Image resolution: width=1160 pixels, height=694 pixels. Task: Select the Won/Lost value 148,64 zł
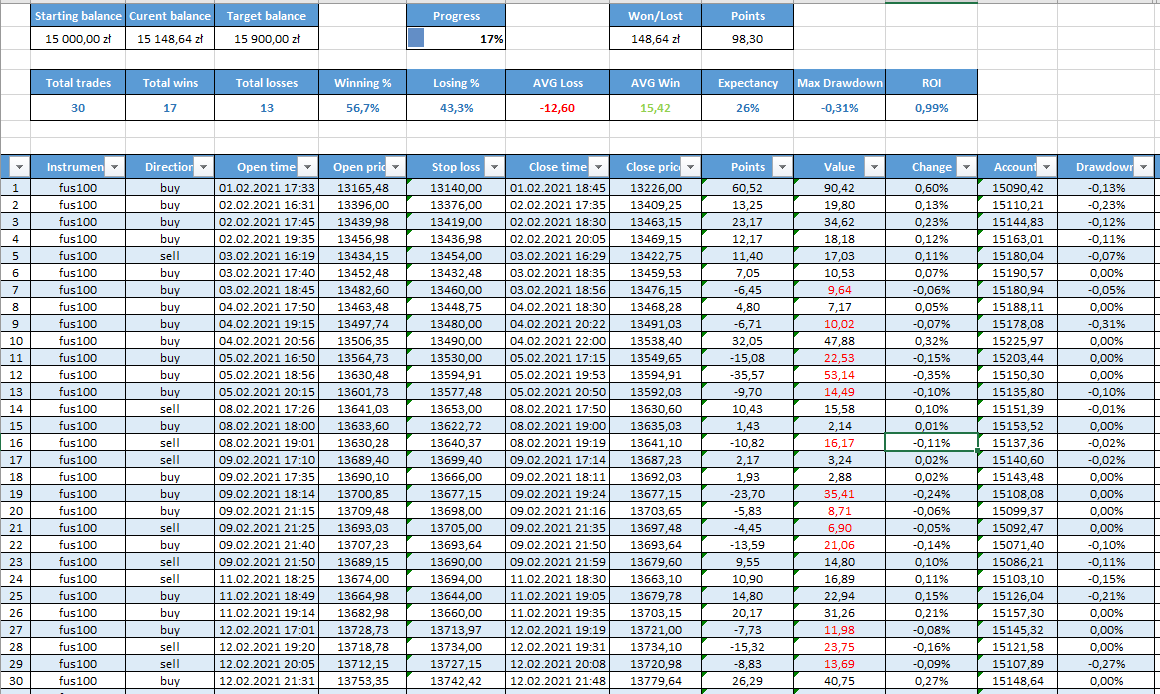655,38
